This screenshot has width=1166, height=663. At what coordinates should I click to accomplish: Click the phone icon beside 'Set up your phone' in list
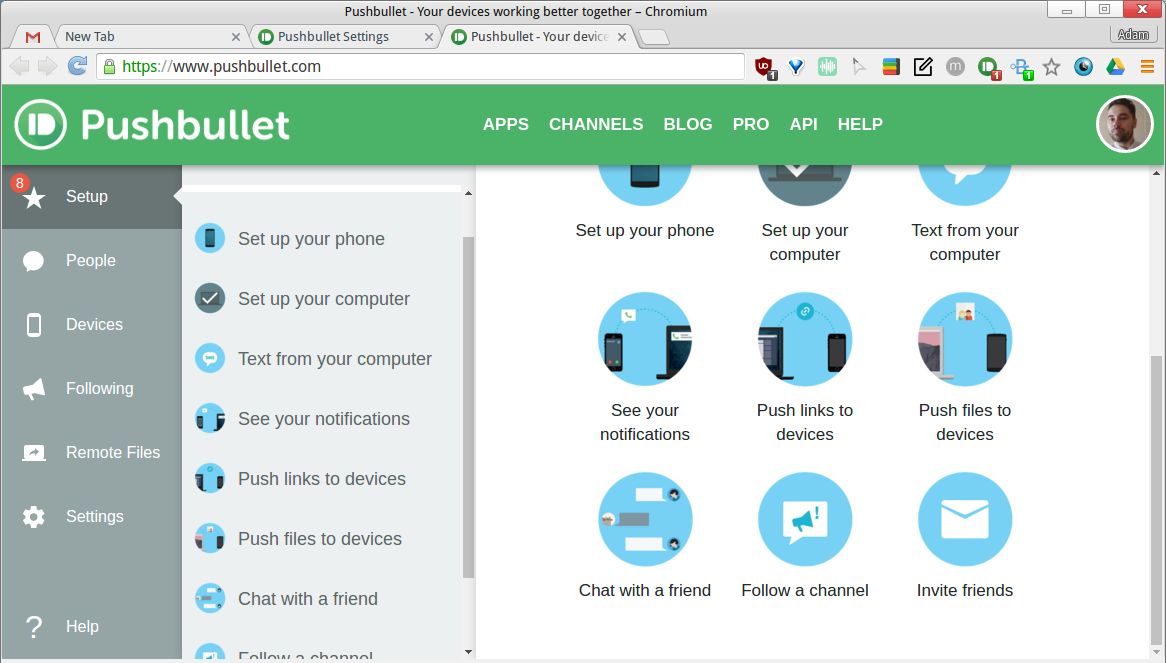click(210, 239)
